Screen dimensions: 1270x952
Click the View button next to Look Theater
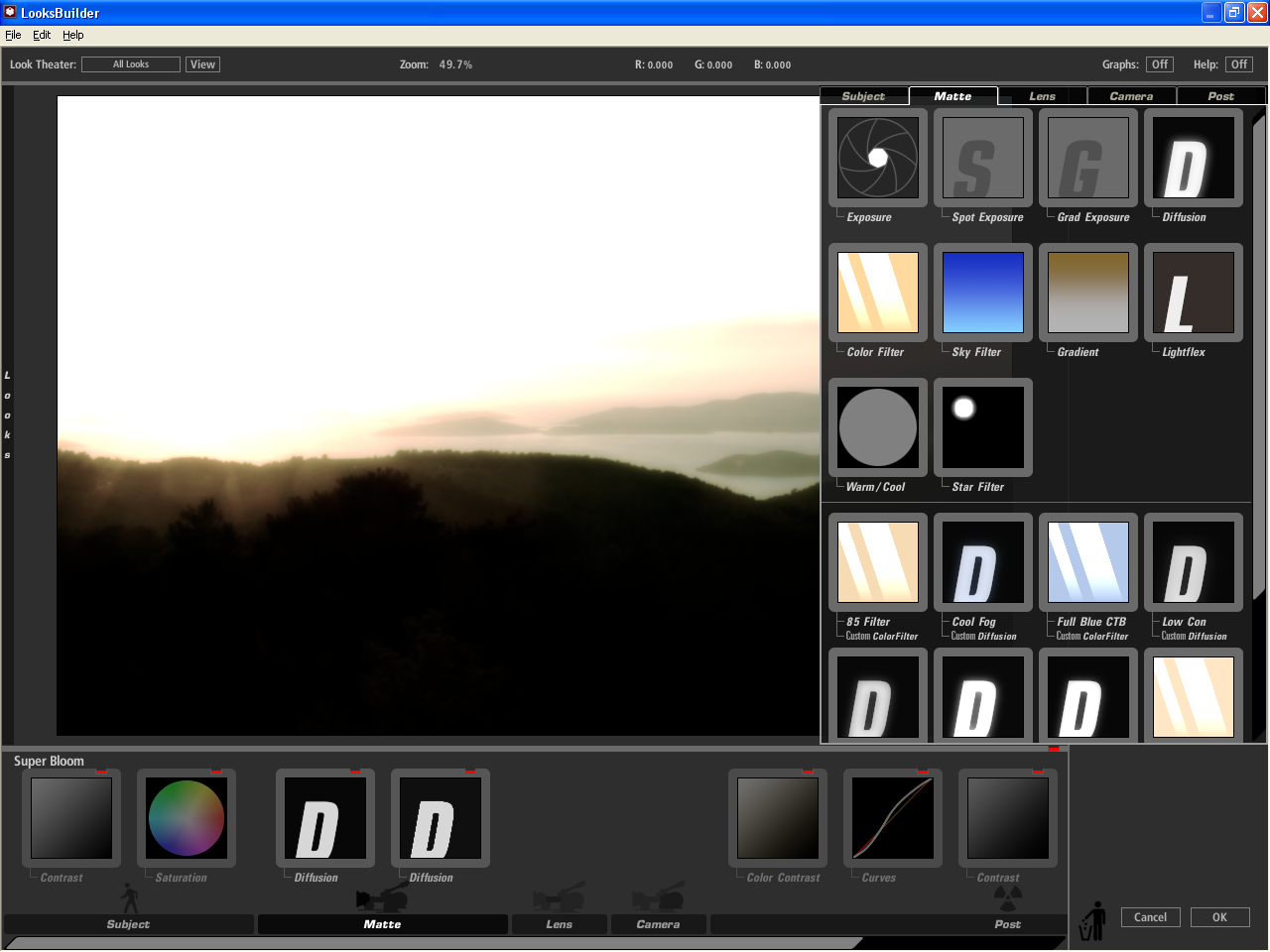coord(201,63)
